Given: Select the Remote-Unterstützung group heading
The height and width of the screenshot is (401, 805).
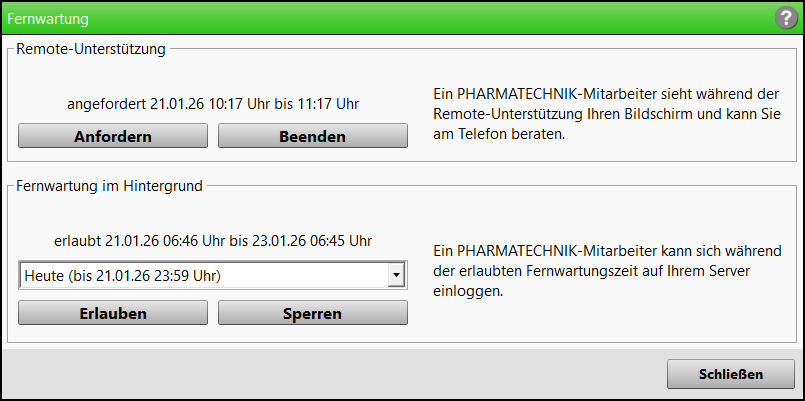Looking at the screenshot, I should coord(91,47).
